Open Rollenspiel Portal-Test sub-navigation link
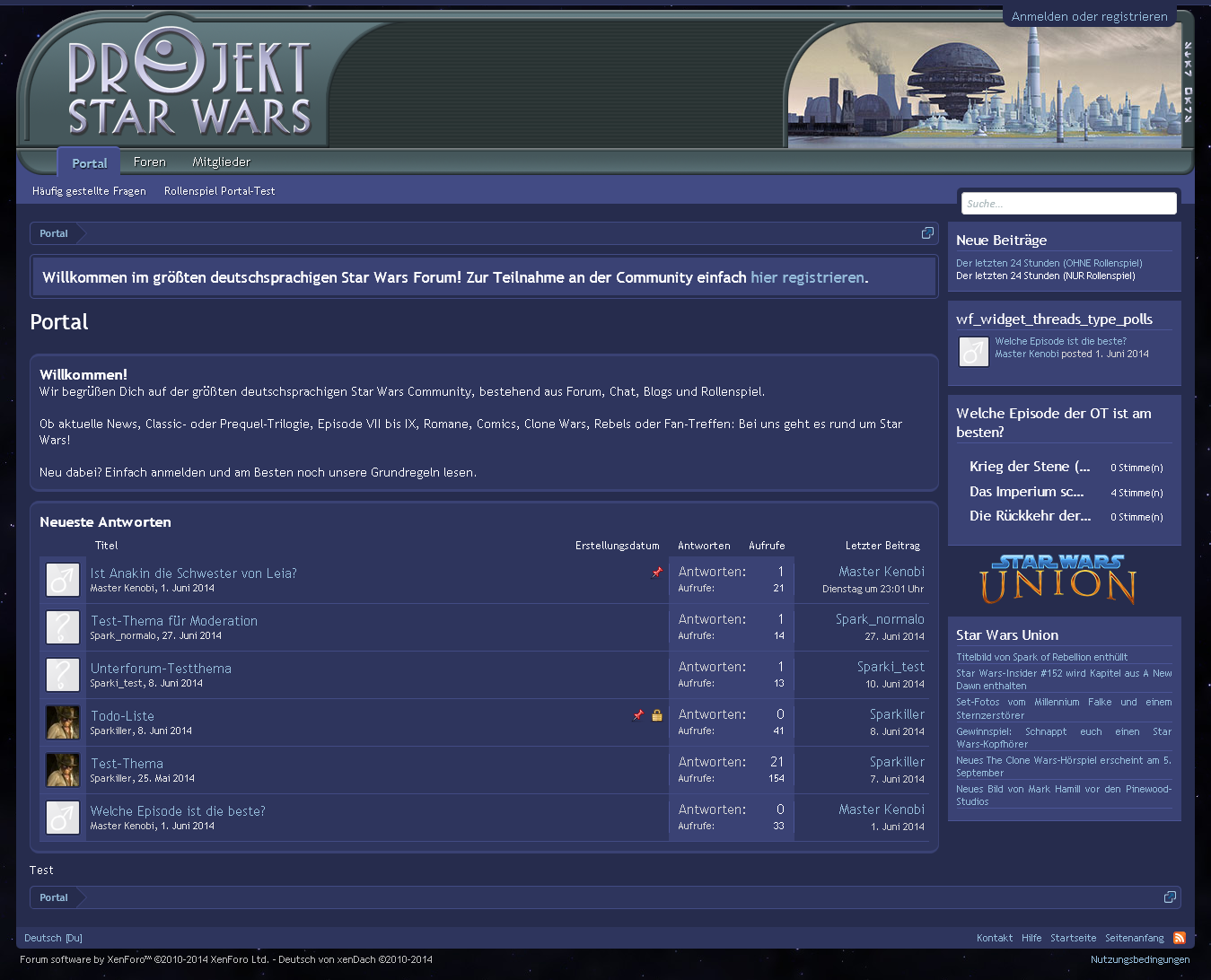1211x980 pixels. pyautogui.click(x=219, y=191)
